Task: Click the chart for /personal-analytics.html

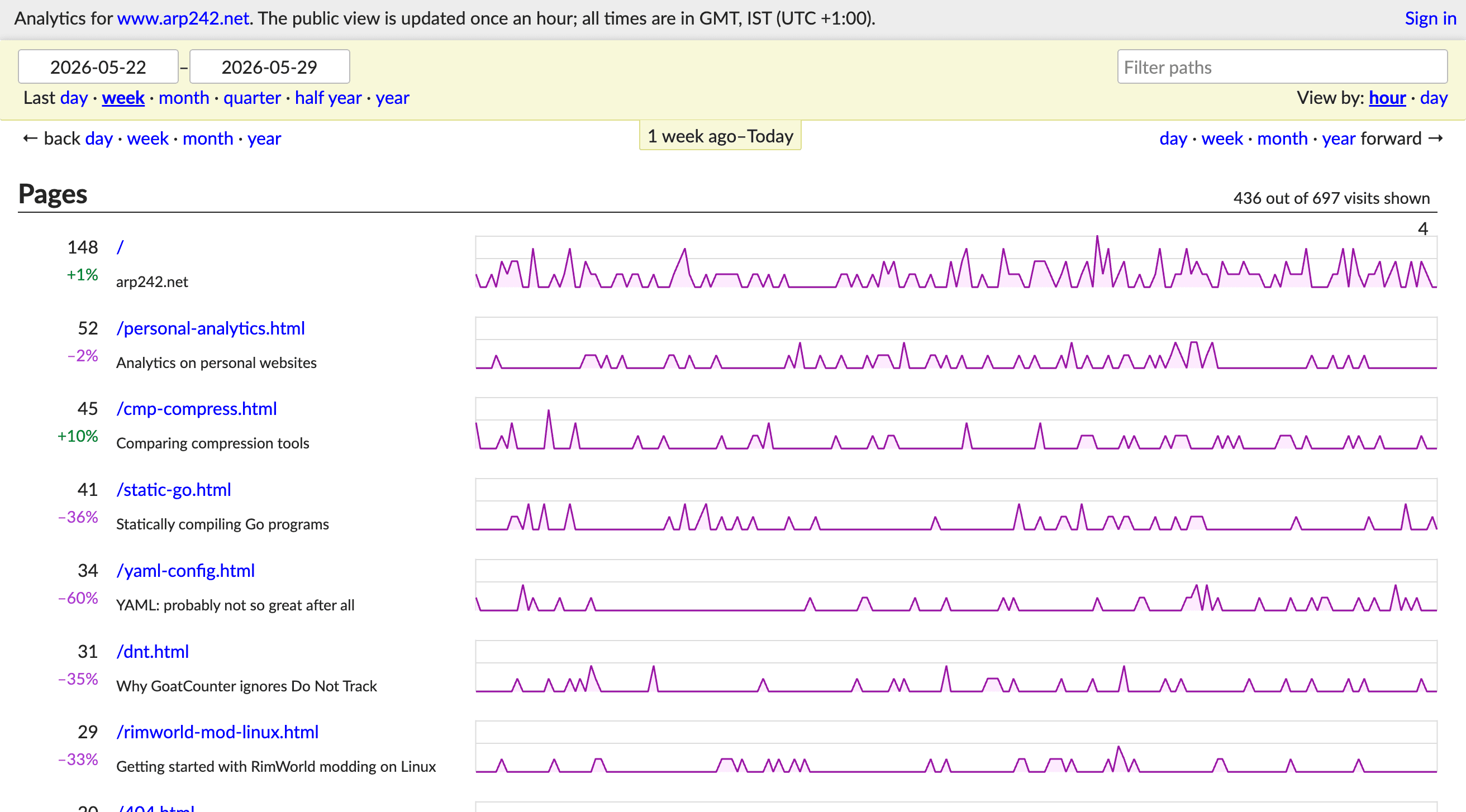Action: (956, 343)
